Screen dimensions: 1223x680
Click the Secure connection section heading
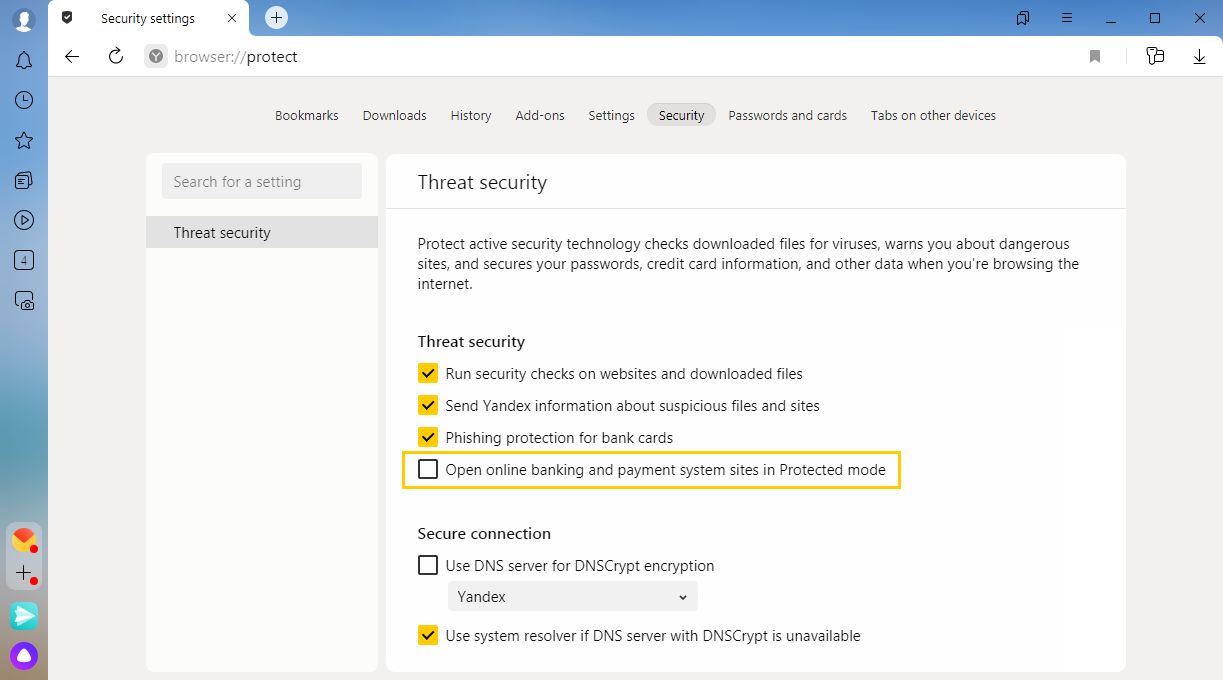pos(484,534)
